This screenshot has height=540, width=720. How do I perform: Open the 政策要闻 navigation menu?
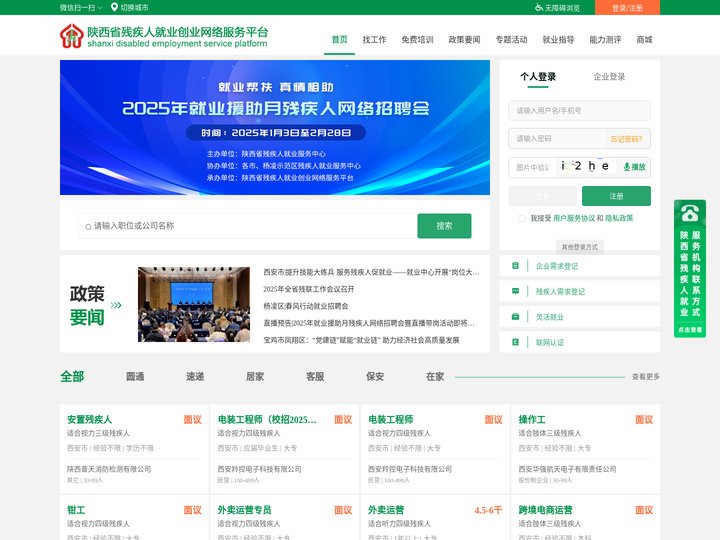coord(464,40)
